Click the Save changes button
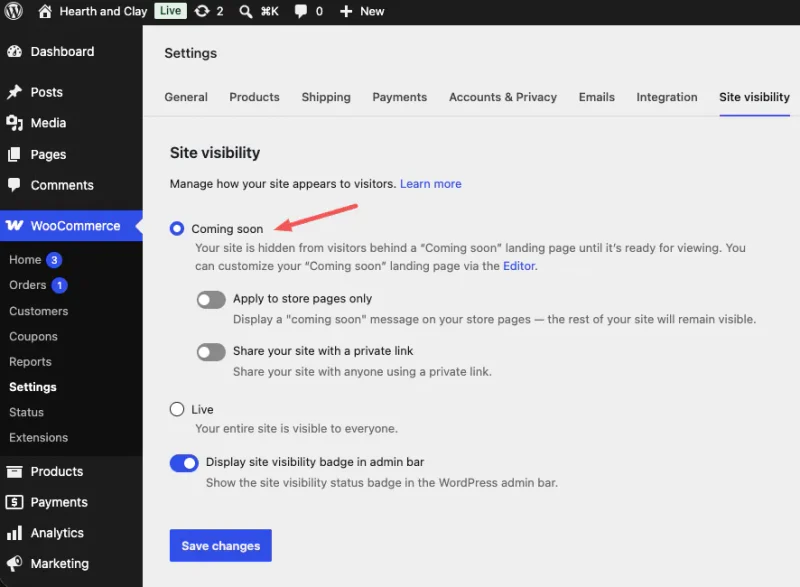The image size is (800, 587). (220, 545)
